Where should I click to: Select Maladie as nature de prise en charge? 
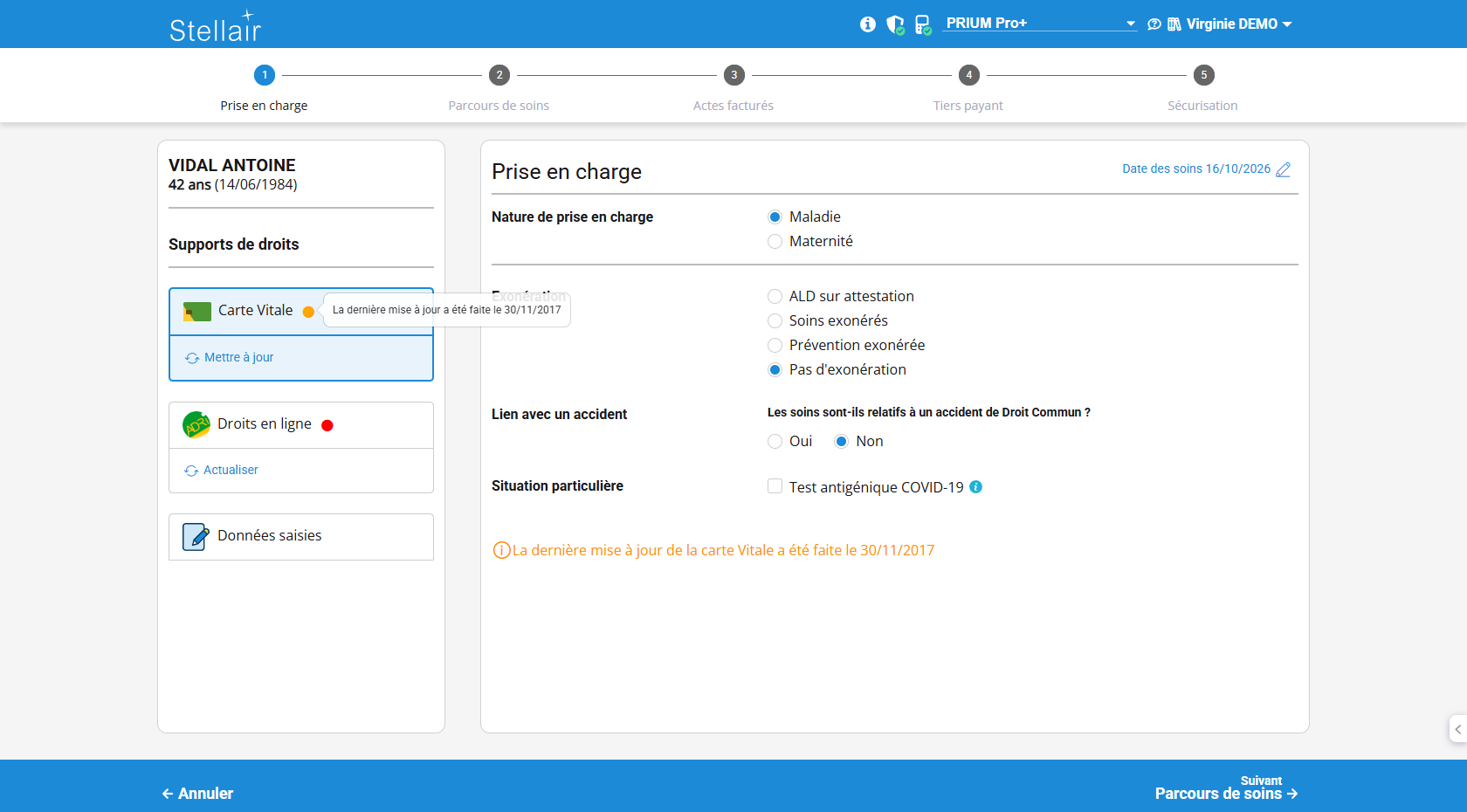point(775,217)
